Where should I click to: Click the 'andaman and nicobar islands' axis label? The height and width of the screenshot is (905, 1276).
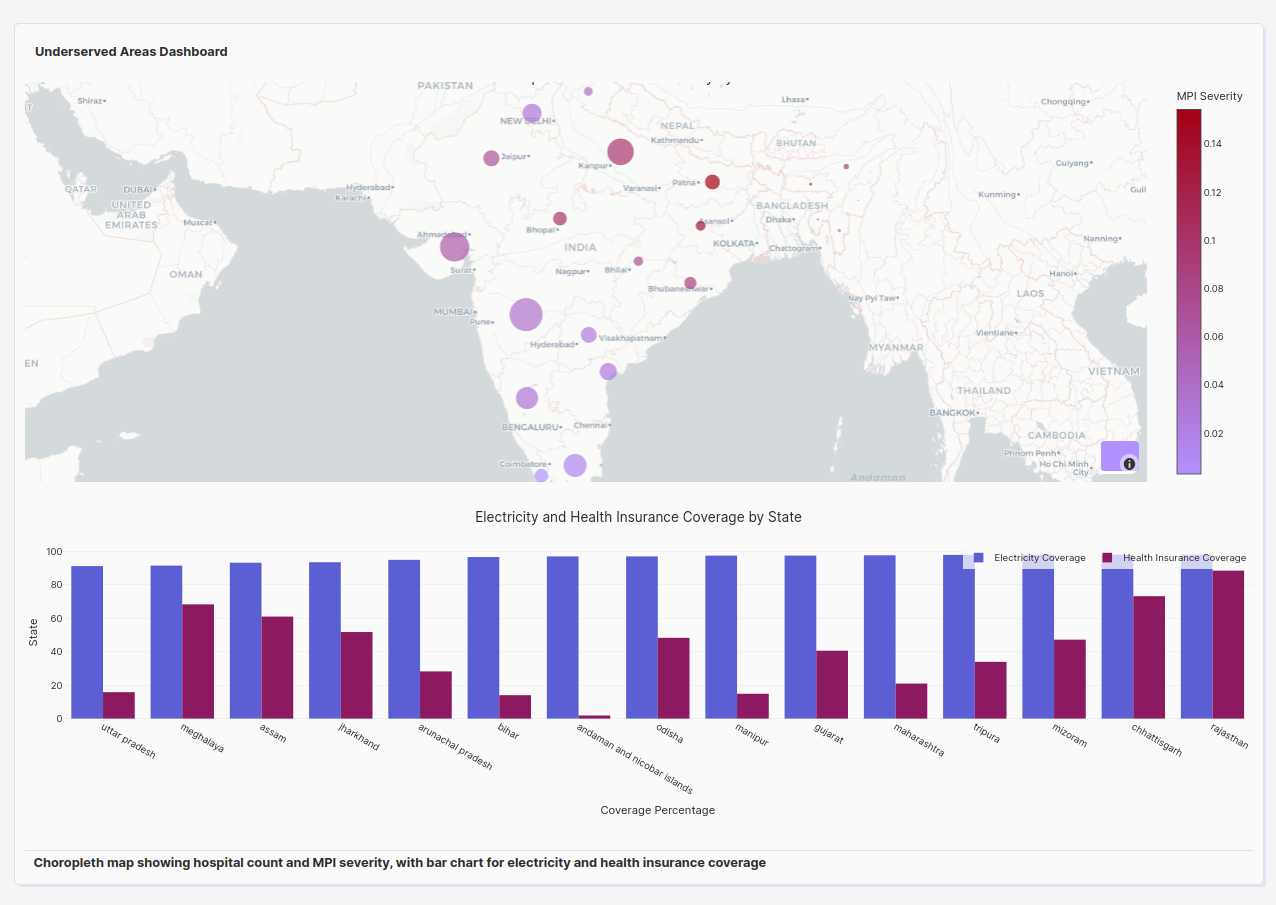(x=635, y=758)
